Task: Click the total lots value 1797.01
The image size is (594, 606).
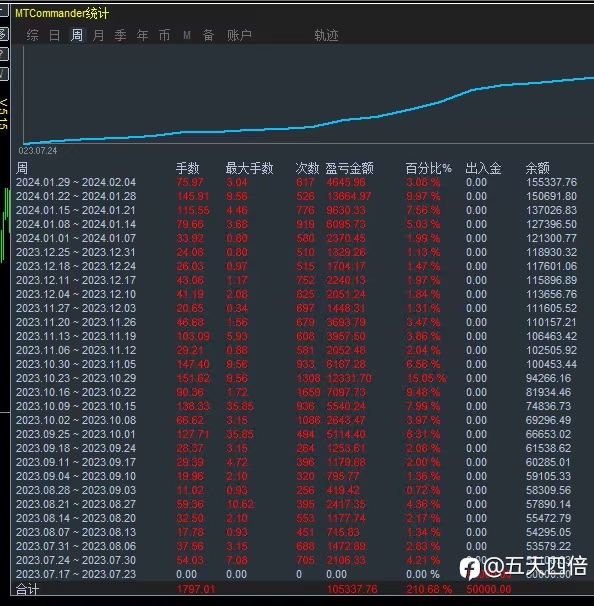Action: click(x=196, y=589)
